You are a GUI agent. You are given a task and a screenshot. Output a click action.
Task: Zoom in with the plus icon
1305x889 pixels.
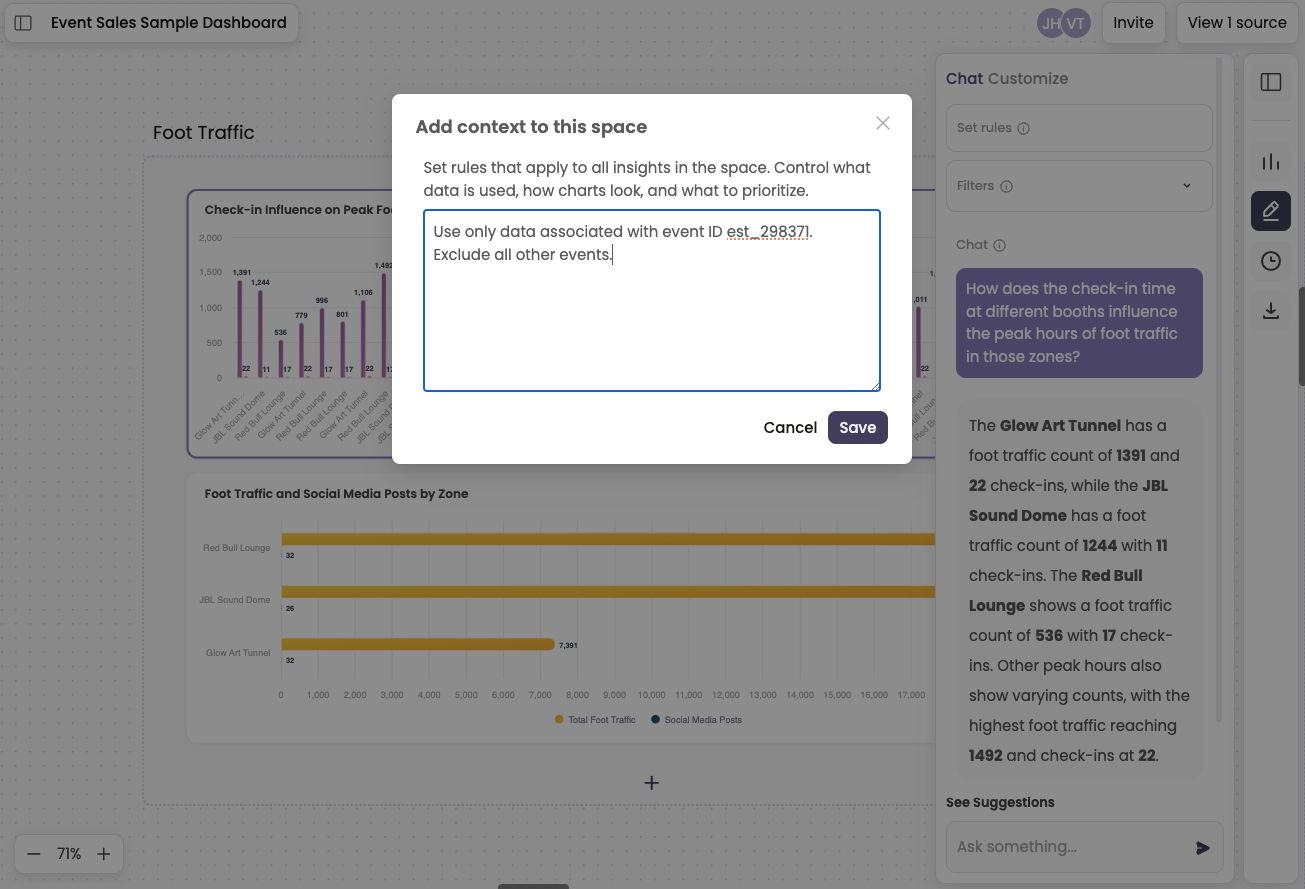[x=103, y=854]
